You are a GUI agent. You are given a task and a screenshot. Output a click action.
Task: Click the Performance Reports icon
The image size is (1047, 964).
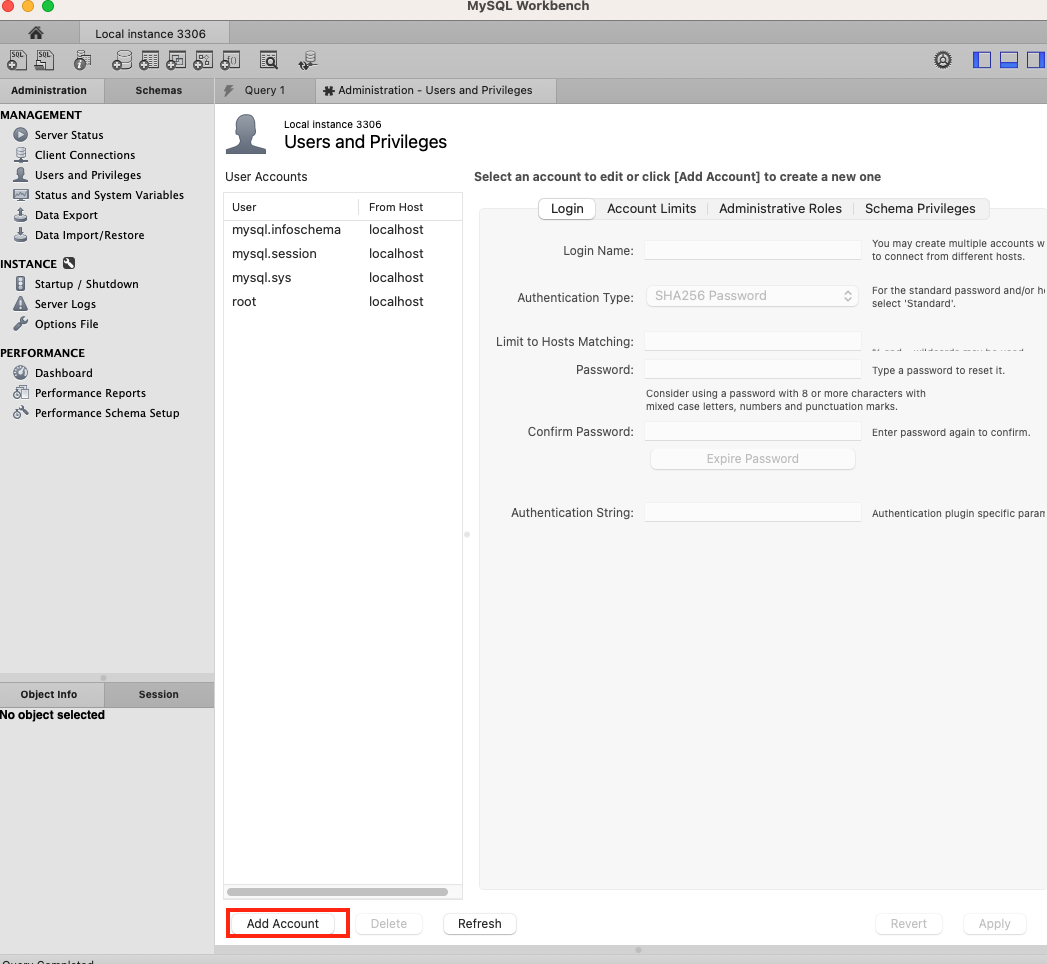(x=21, y=393)
